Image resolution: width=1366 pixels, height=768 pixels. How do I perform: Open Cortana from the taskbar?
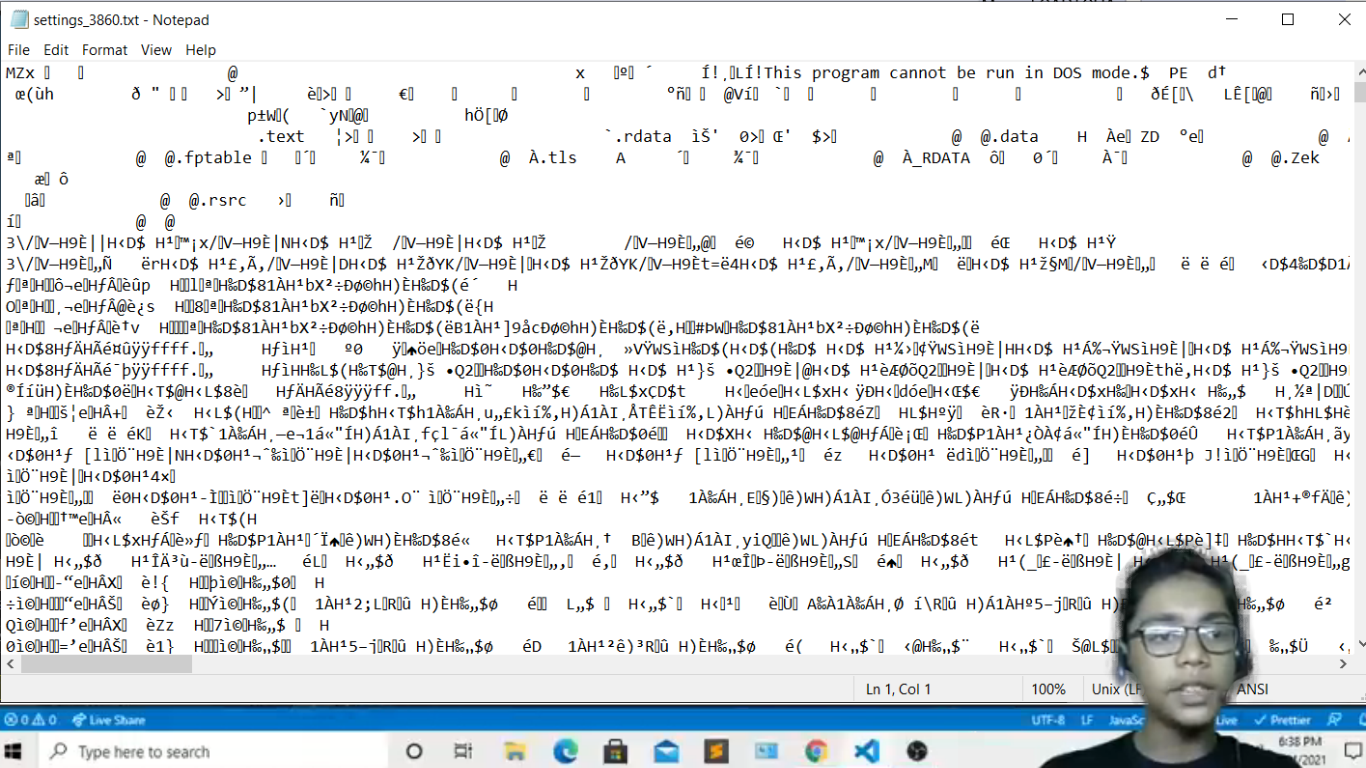[x=414, y=751]
